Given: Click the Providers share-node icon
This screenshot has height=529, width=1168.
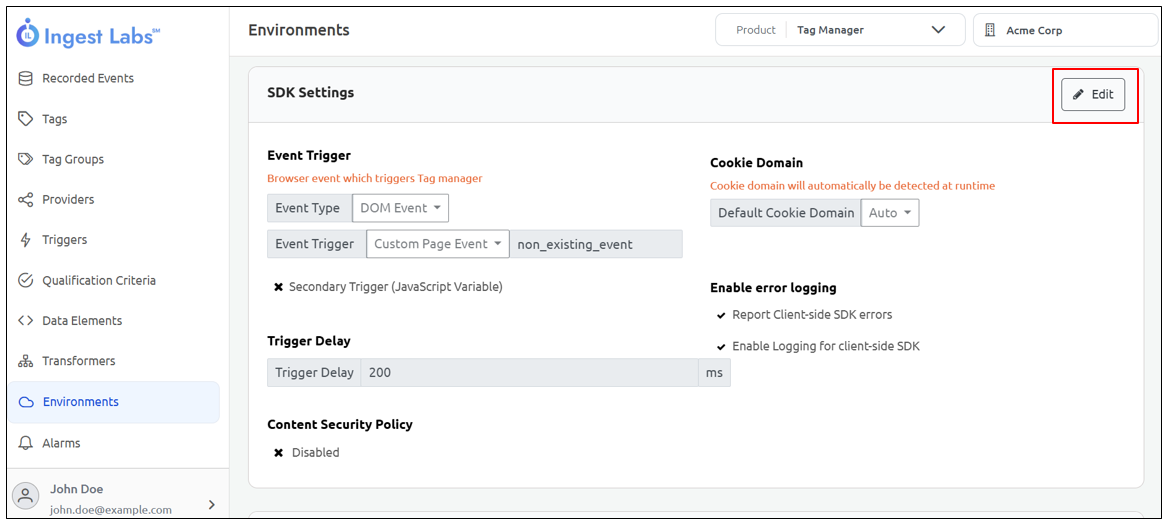Looking at the screenshot, I should pyautogui.click(x=26, y=200).
